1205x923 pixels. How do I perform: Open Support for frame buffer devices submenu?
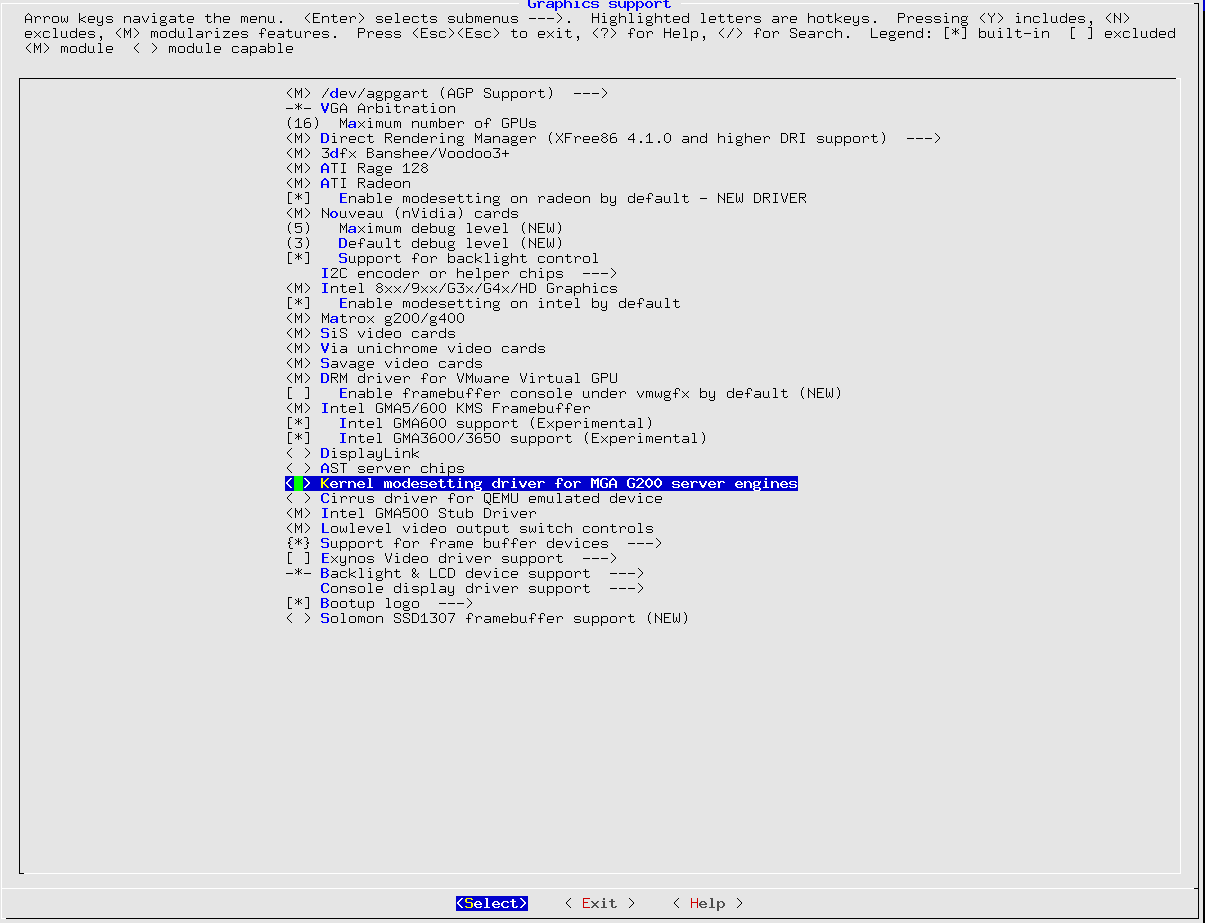pyautogui.click(x=474, y=543)
